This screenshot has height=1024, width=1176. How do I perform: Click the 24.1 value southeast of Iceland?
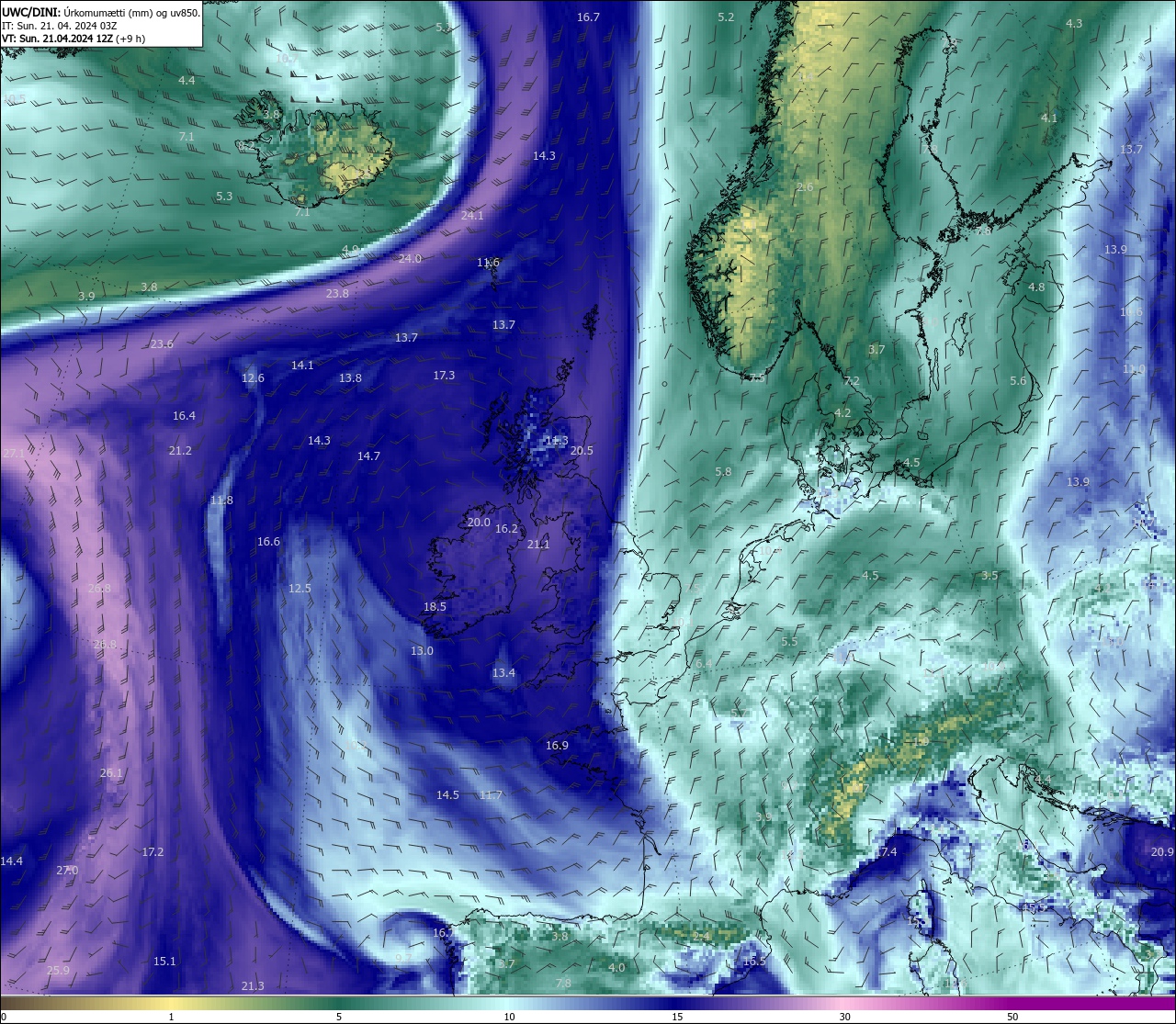click(x=472, y=216)
